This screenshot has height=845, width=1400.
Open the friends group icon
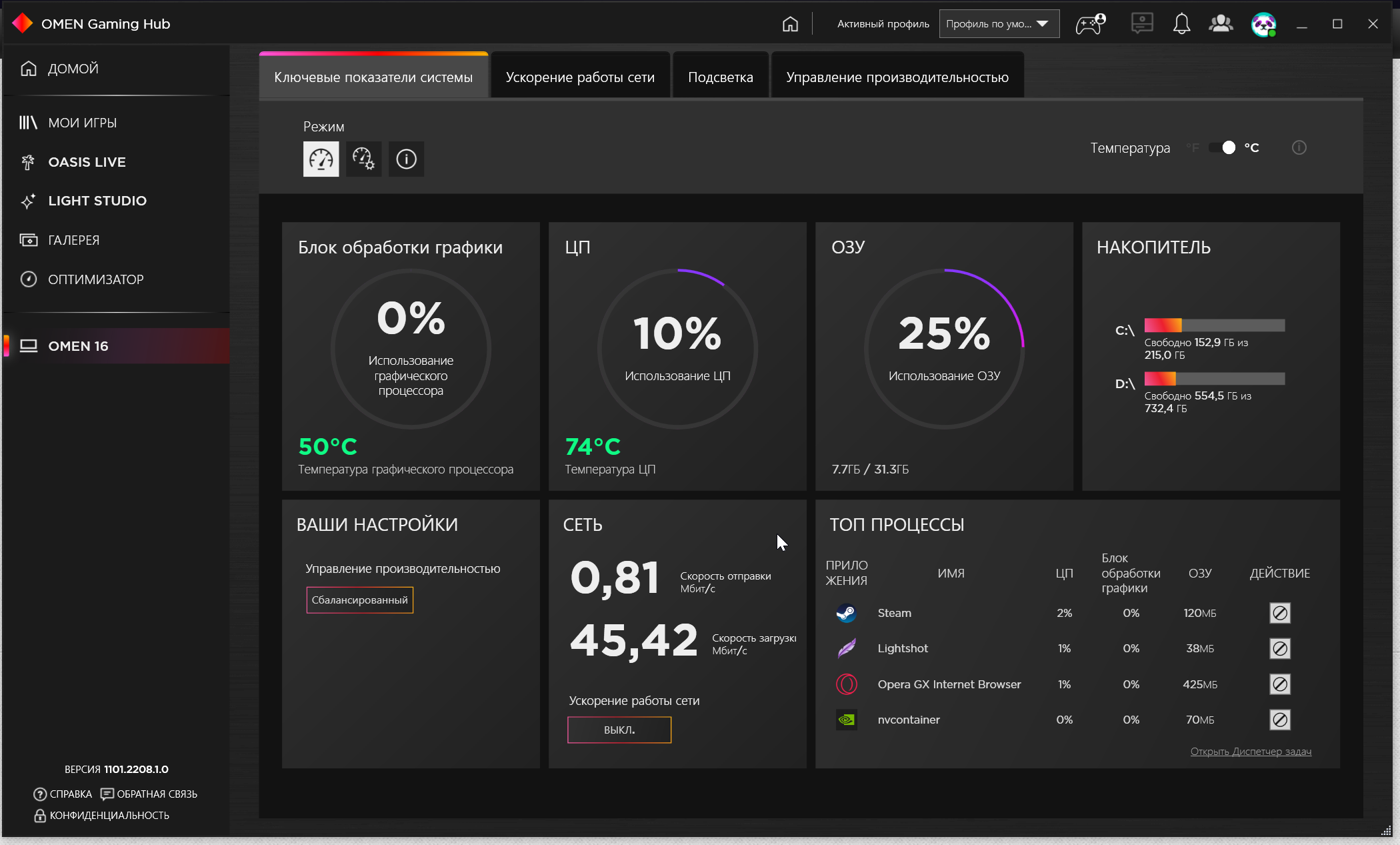tap(1221, 24)
